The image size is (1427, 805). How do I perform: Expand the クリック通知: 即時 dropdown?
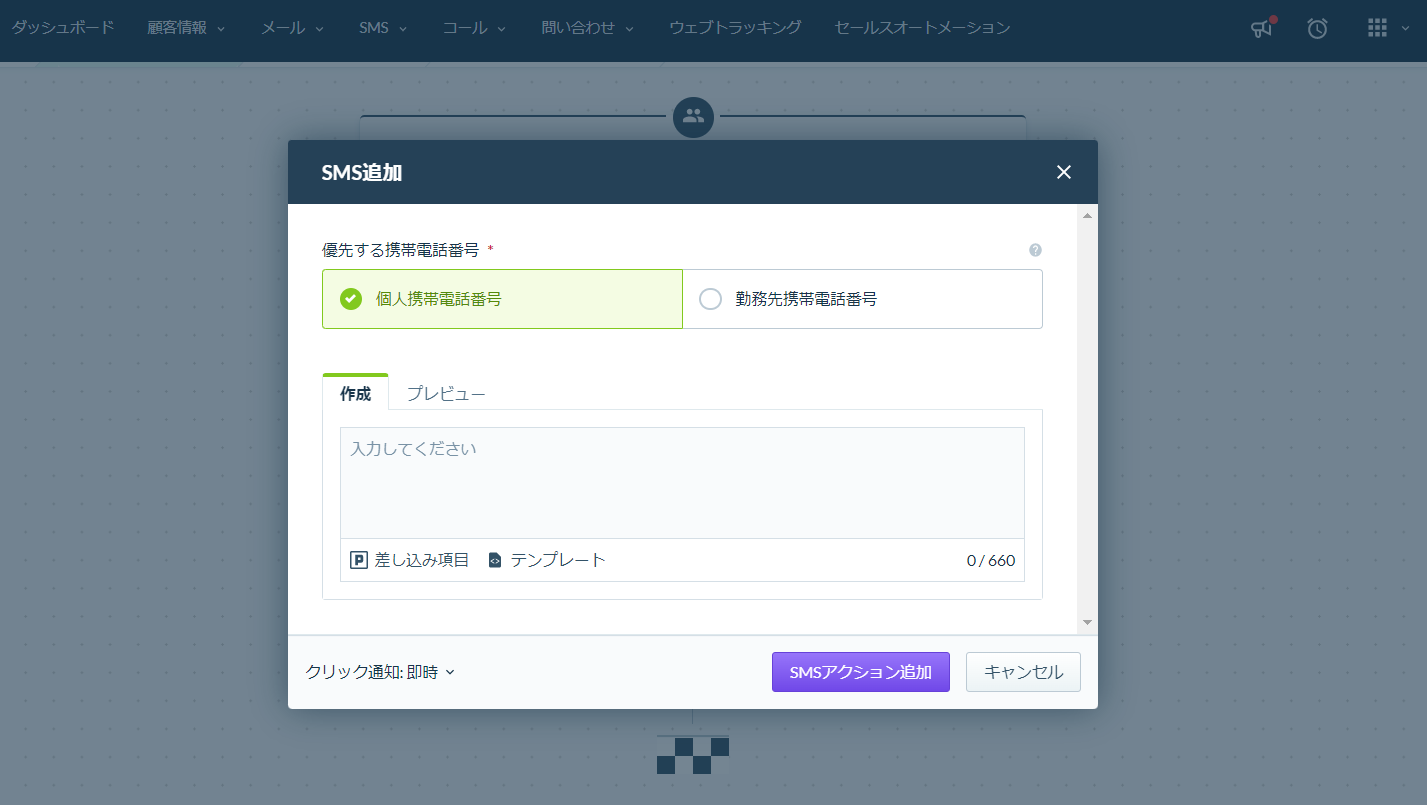pyautogui.click(x=380, y=672)
